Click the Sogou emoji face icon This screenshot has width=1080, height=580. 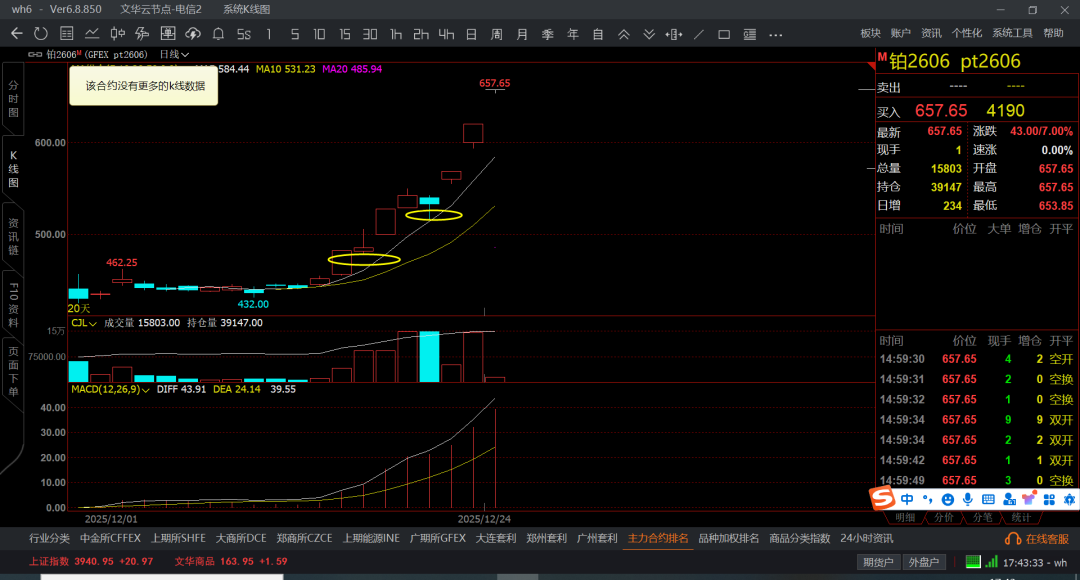[948, 499]
